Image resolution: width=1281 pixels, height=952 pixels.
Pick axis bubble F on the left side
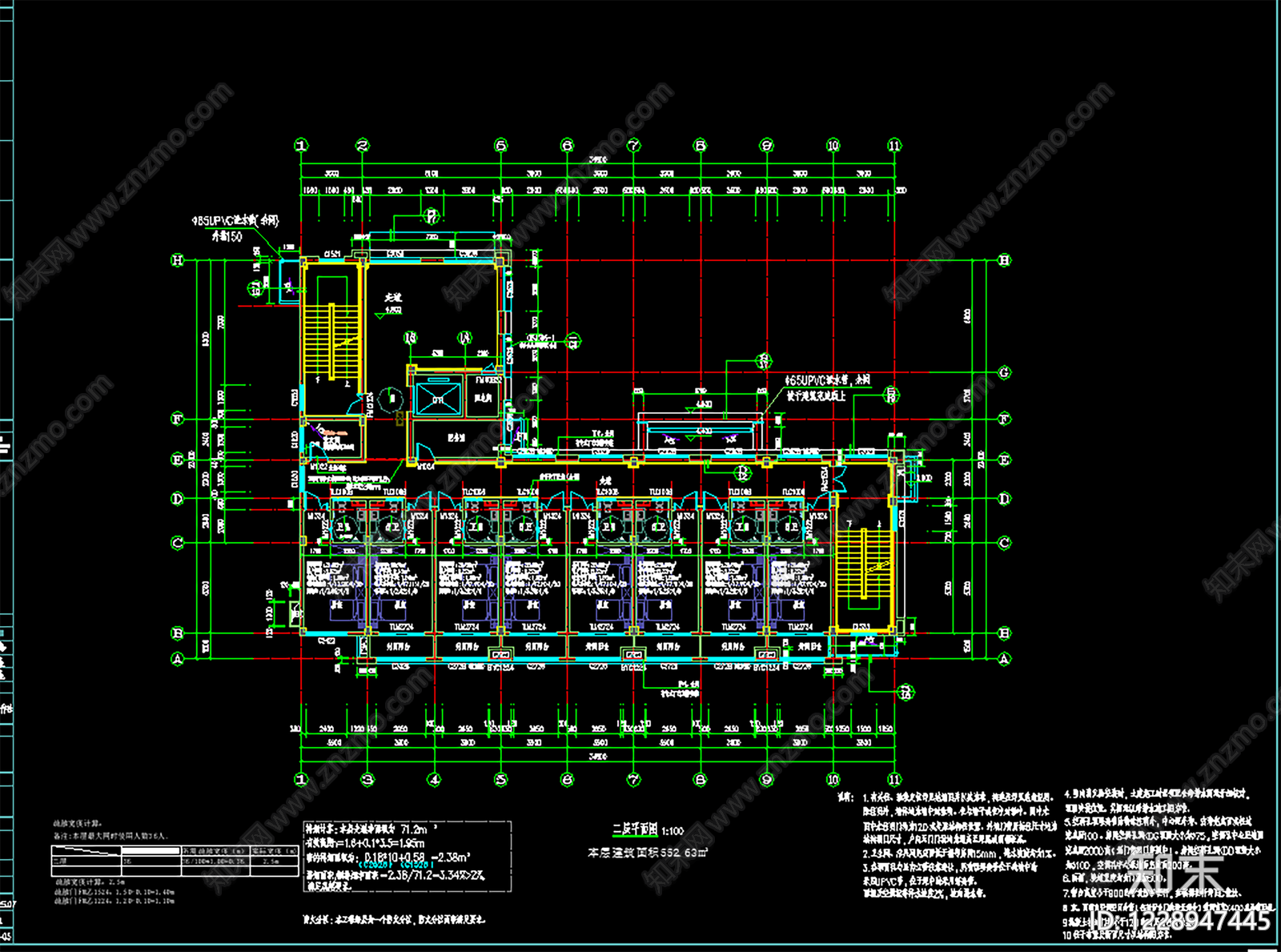[x=178, y=419]
